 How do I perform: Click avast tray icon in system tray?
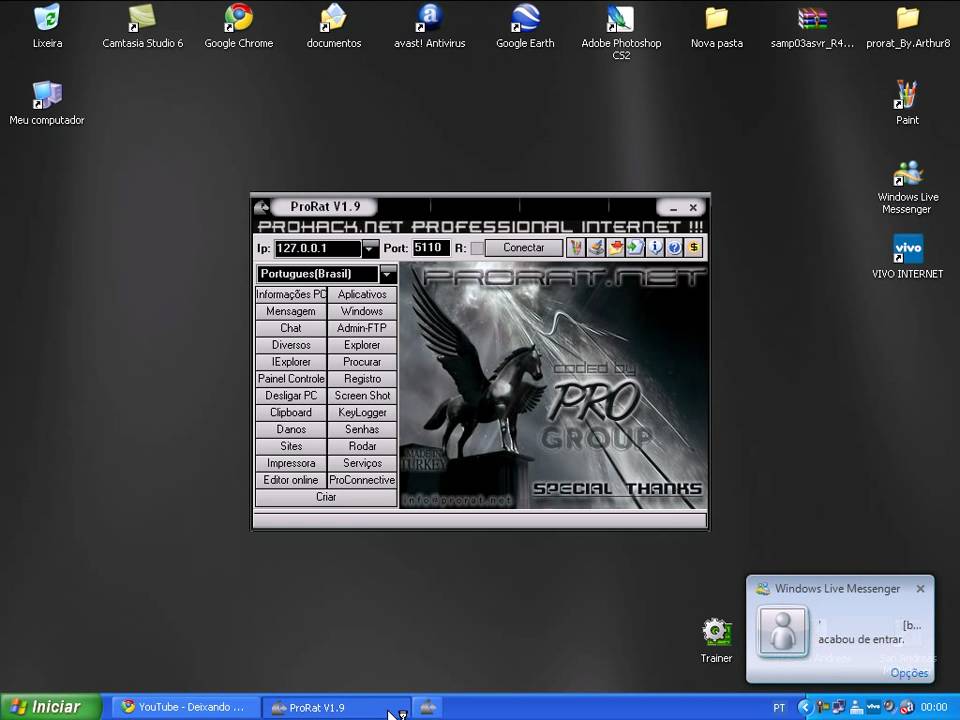pos(906,707)
